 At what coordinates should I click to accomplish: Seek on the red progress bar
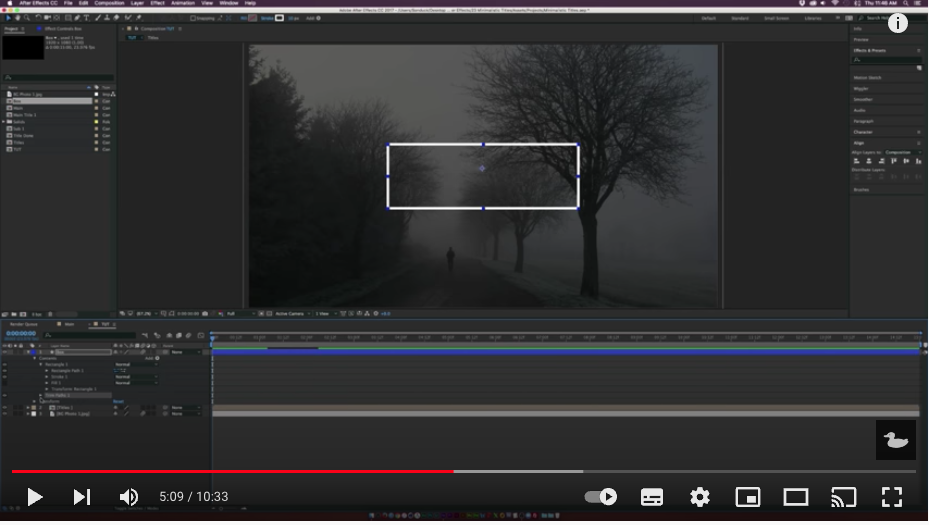tap(232, 472)
